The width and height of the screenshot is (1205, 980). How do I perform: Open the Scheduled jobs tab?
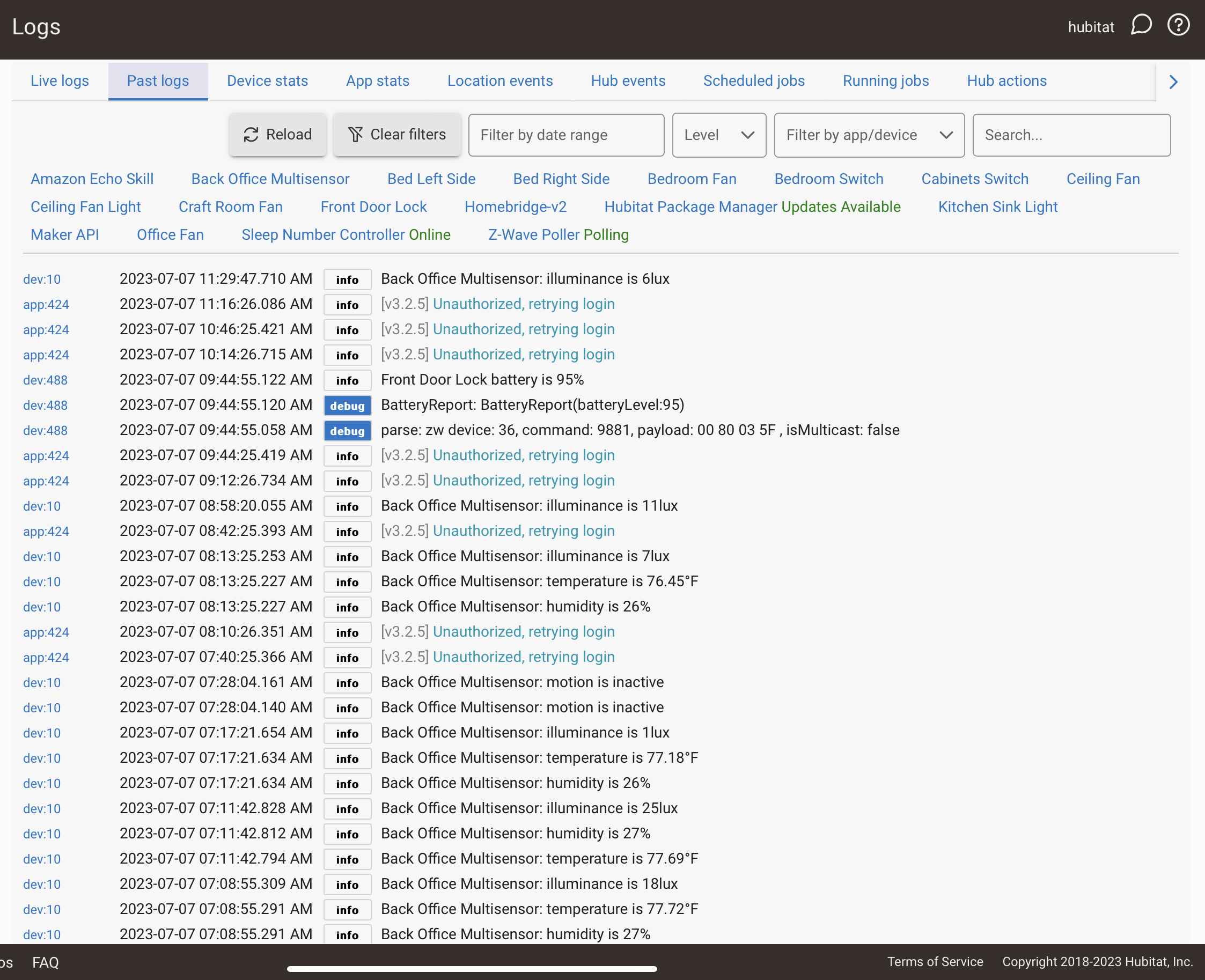coord(753,80)
